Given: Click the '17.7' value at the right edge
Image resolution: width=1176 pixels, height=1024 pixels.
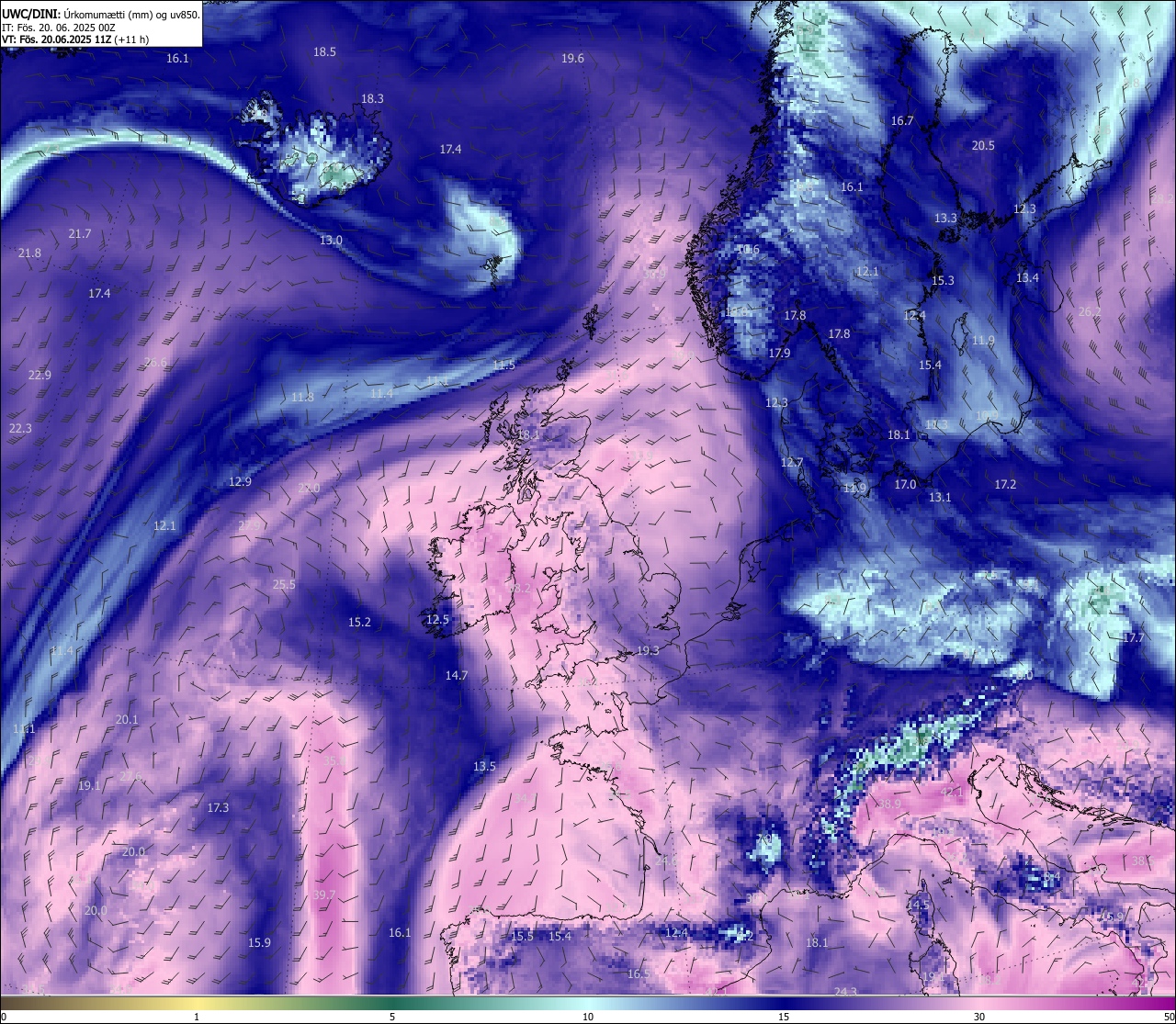Looking at the screenshot, I should click(1134, 638).
